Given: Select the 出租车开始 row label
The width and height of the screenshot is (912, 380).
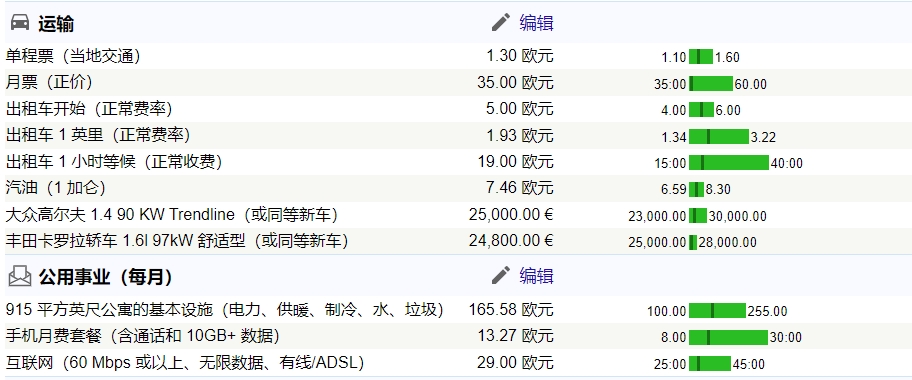Looking at the screenshot, I should click(89, 109).
